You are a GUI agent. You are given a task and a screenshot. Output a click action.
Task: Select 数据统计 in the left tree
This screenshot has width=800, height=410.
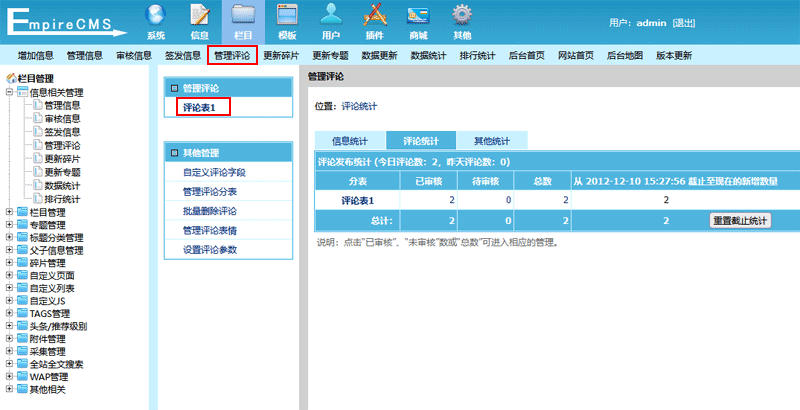(62, 186)
